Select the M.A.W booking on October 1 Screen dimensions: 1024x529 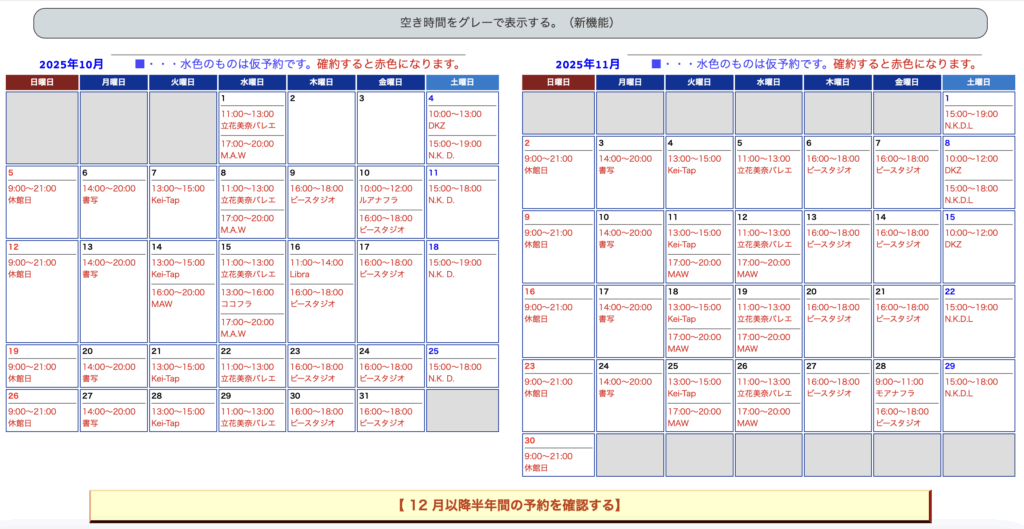pyautogui.click(x=233, y=155)
